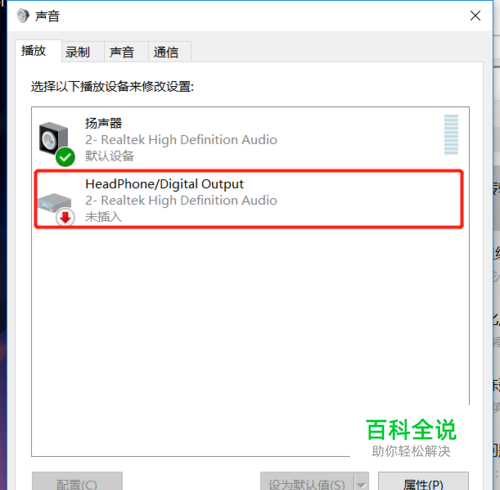Open the 通信 tab
This screenshot has width=500, height=490.
click(x=166, y=52)
